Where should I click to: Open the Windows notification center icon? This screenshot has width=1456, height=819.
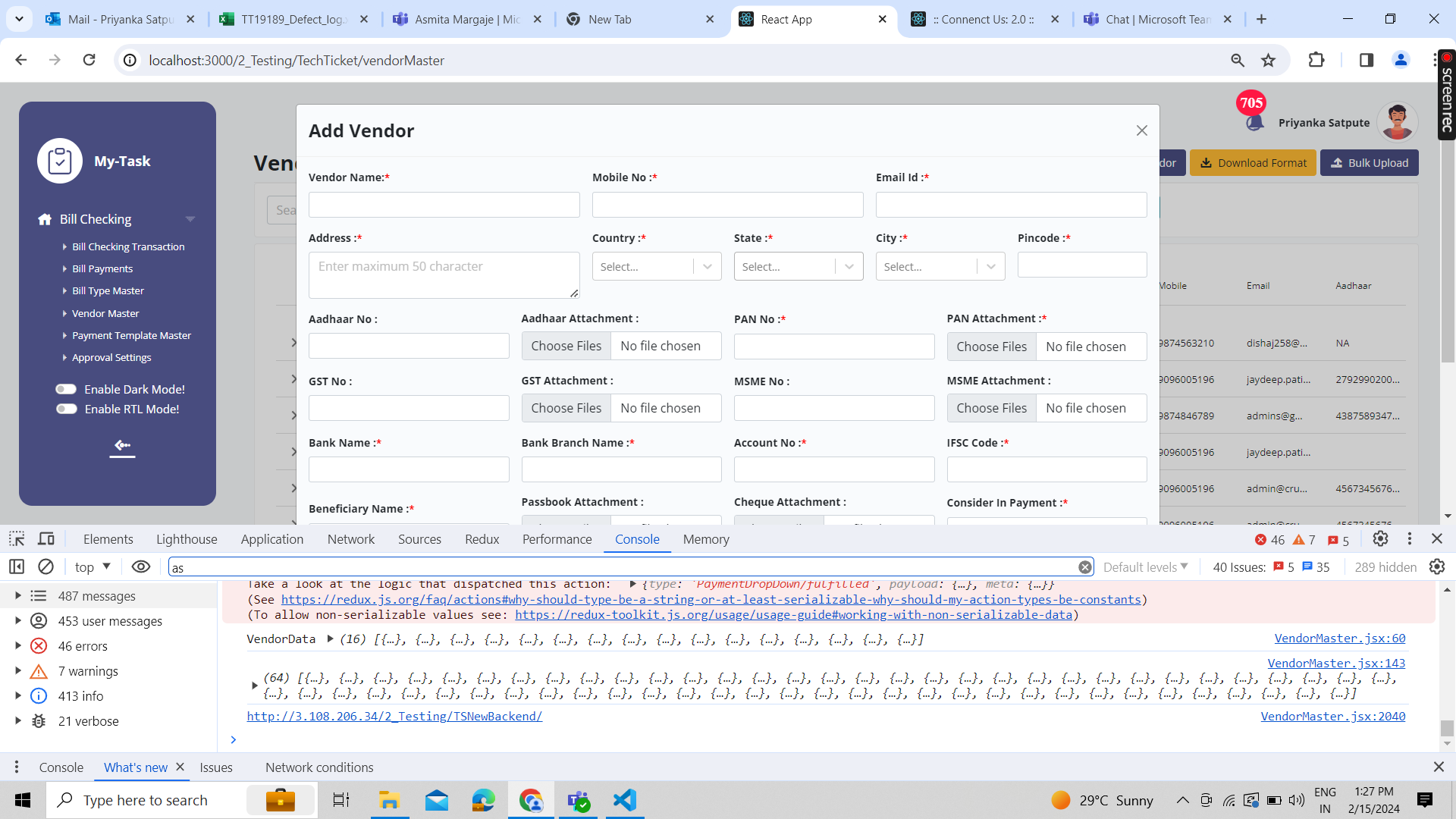pyautogui.click(x=1425, y=800)
